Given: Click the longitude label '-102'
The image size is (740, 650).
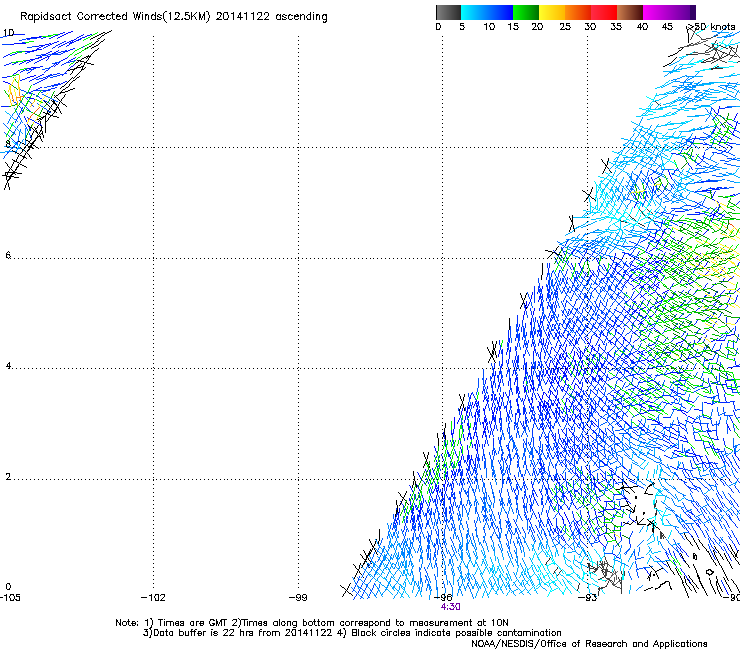Looking at the screenshot, I should tap(153, 598).
